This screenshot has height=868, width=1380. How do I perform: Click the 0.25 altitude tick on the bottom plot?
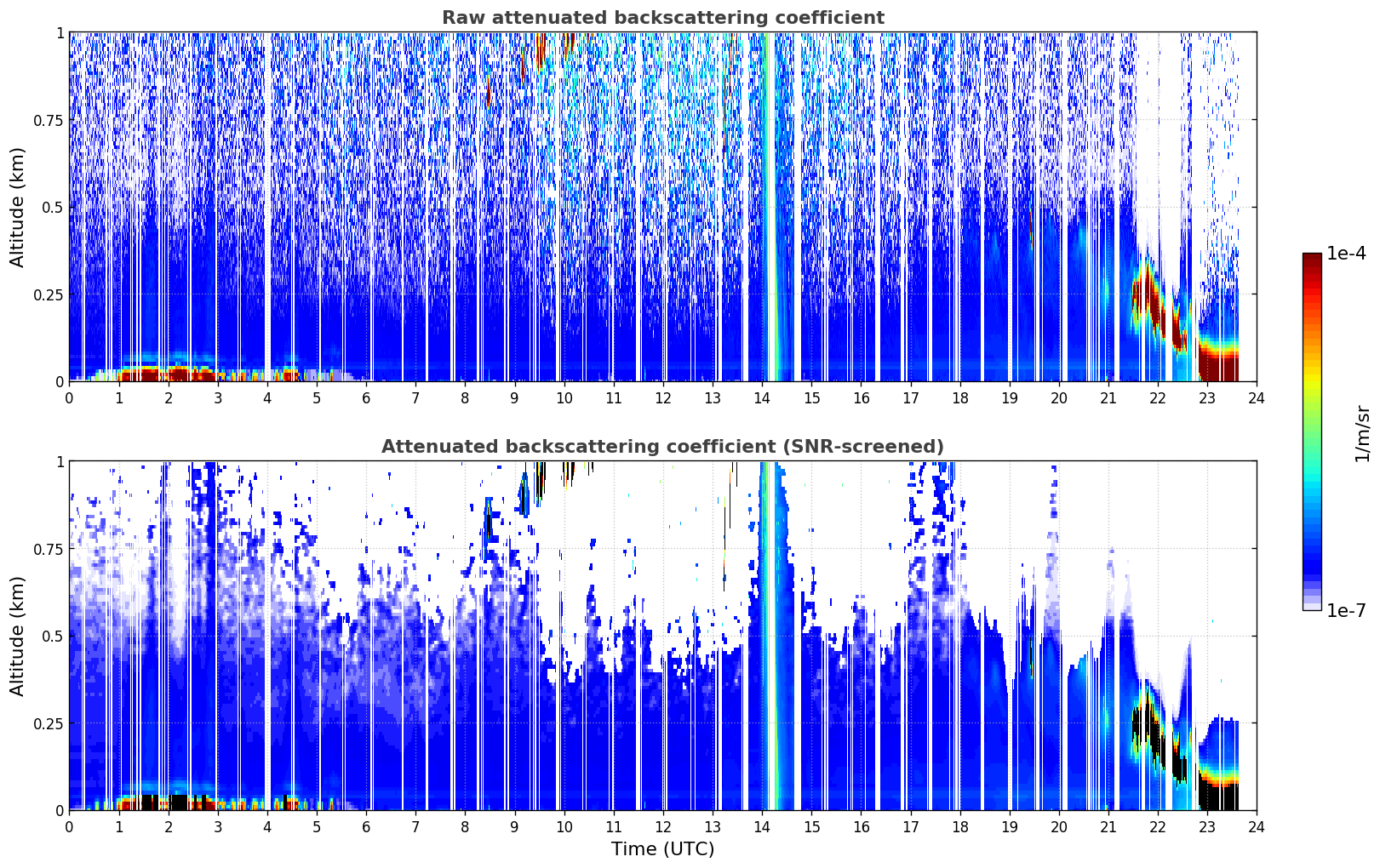tap(49, 723)
